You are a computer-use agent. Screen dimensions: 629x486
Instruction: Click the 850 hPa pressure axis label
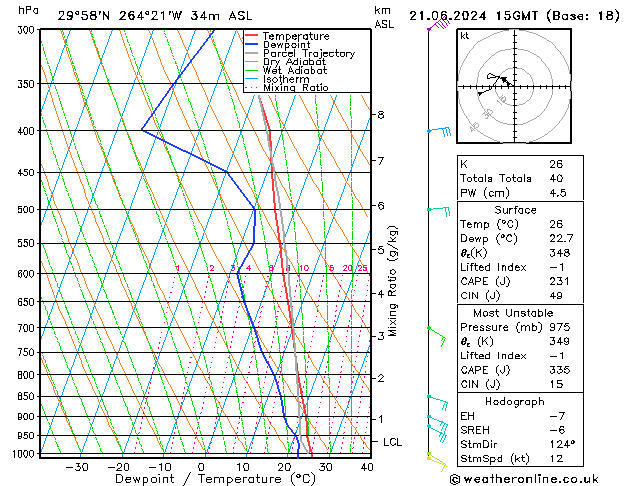(26, 397)
